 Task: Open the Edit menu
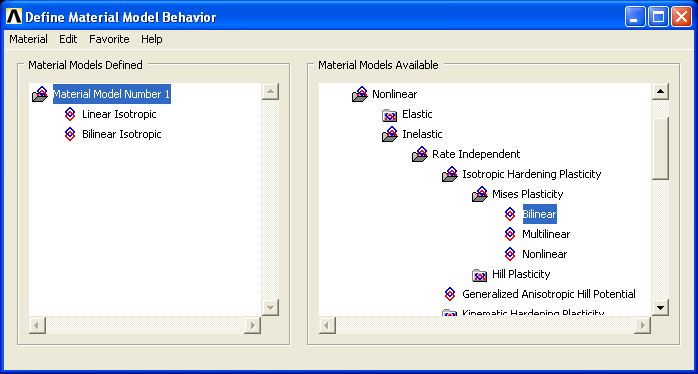click(x=68, y=39)
